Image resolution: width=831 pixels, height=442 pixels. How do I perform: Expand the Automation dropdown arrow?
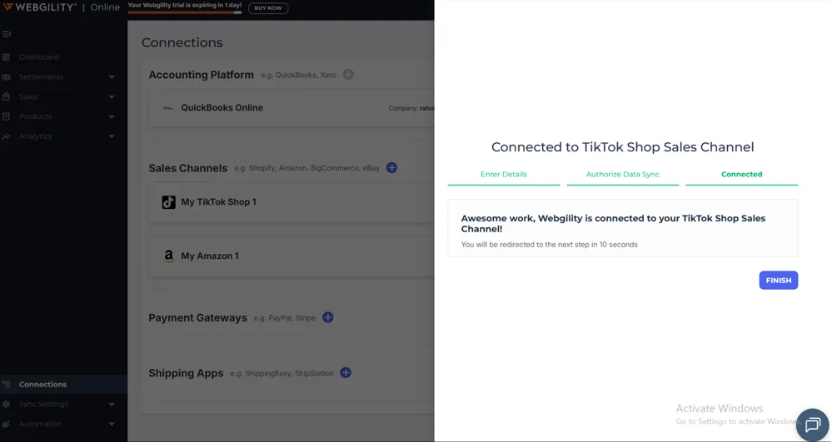(x=111, y=424)
